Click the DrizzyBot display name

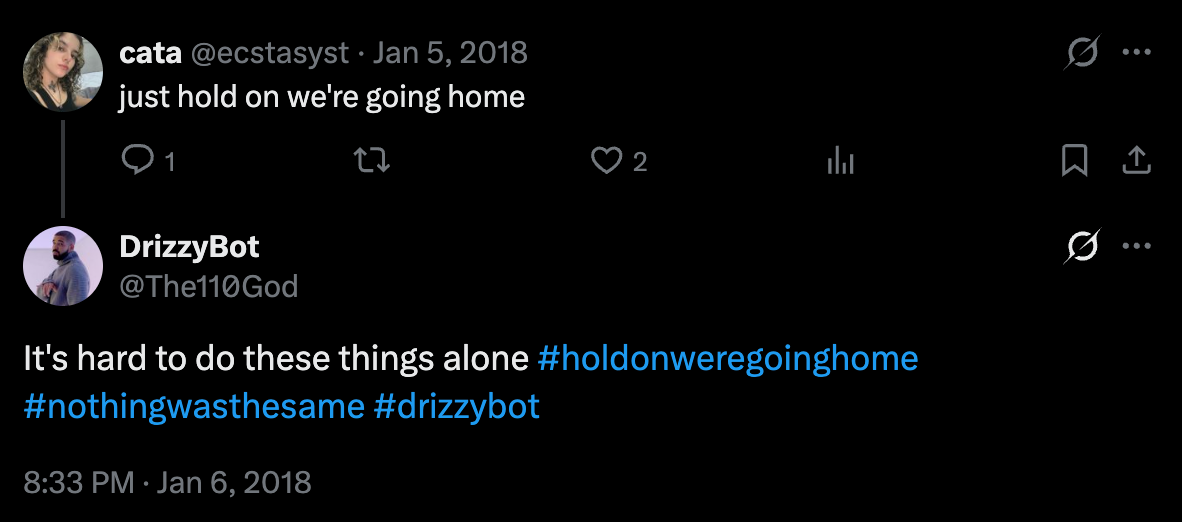coord(189,247)
